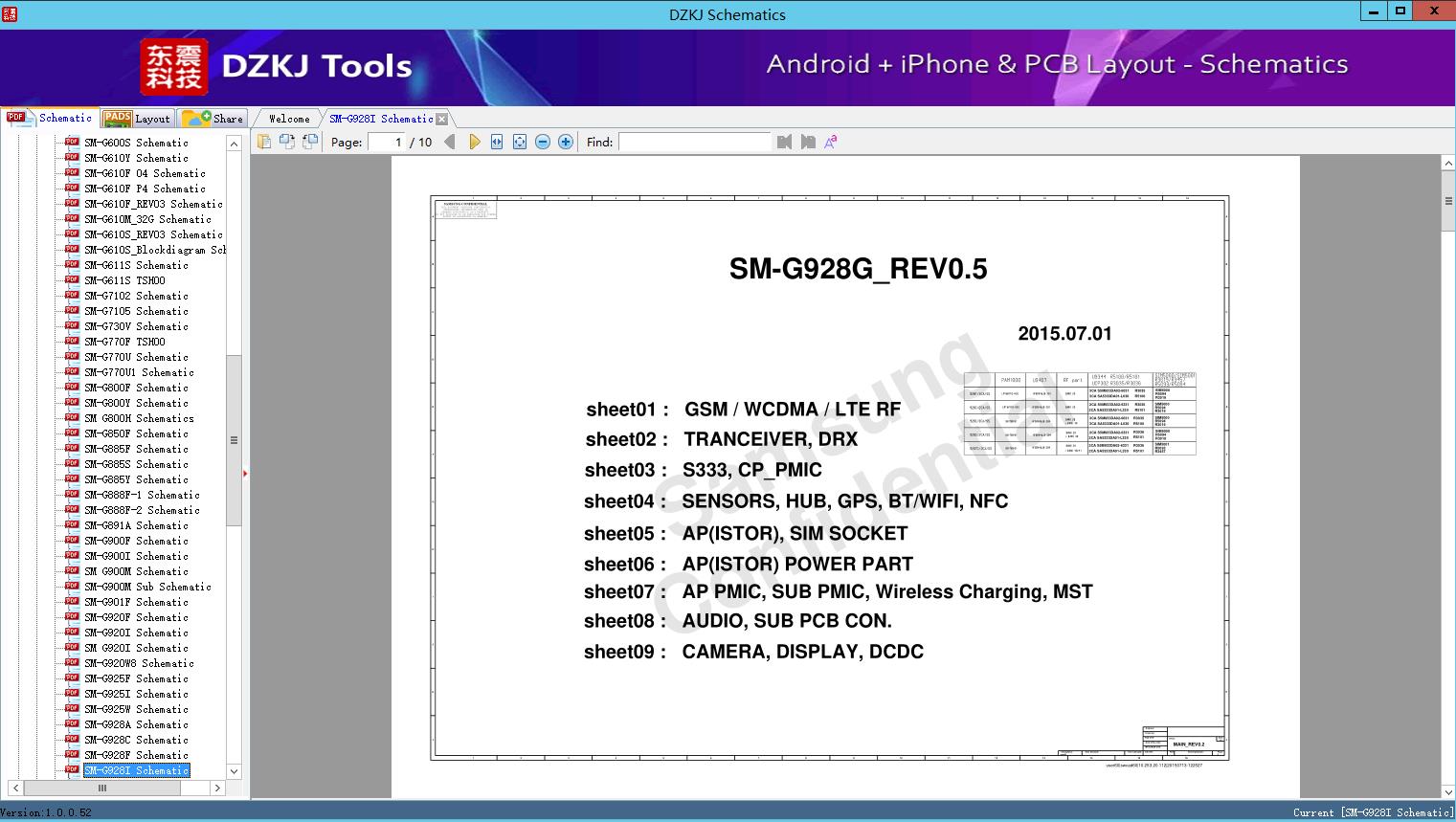Toggle match case search option

coord(831,142)
